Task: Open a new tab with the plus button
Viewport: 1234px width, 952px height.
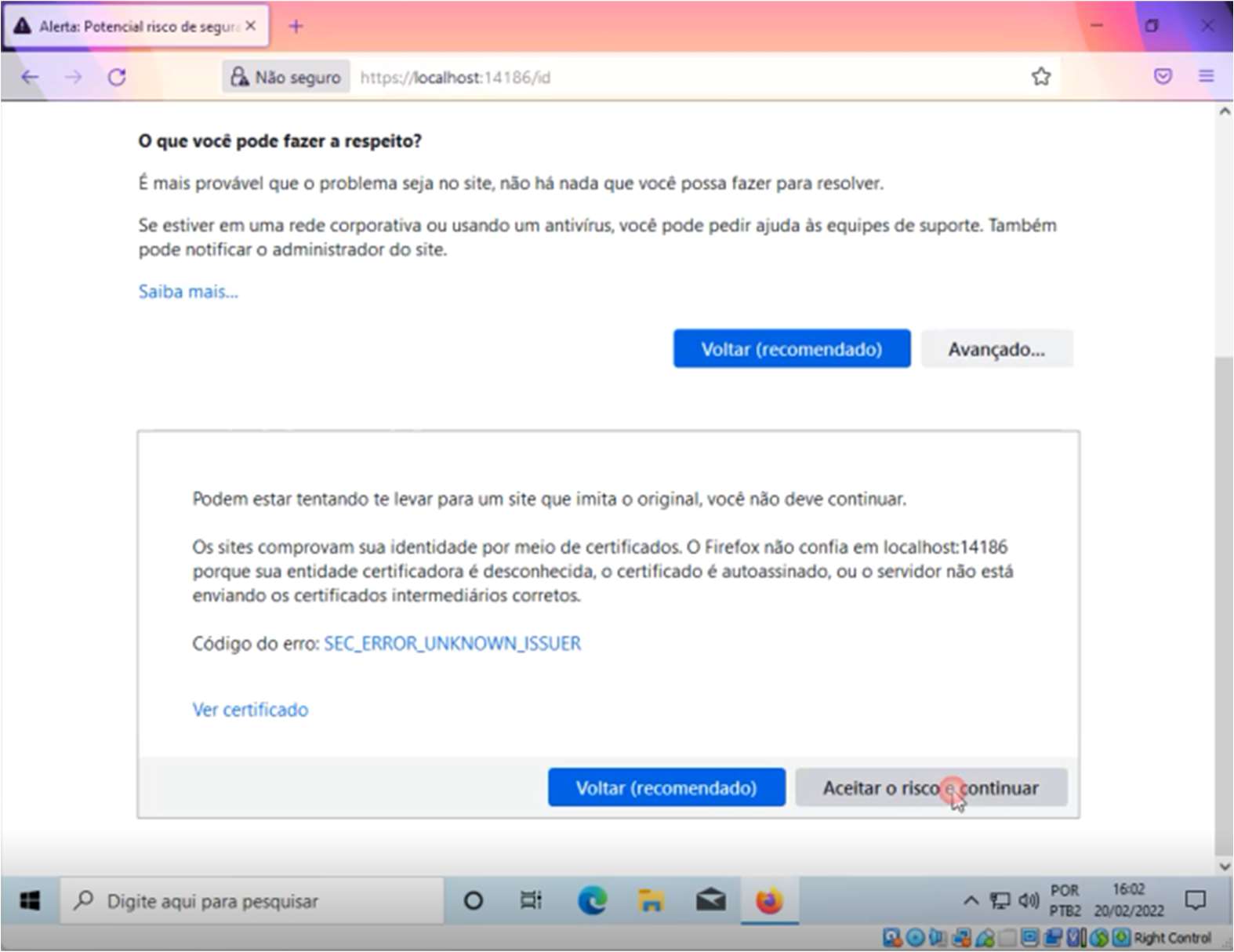Action: [296, 26]
